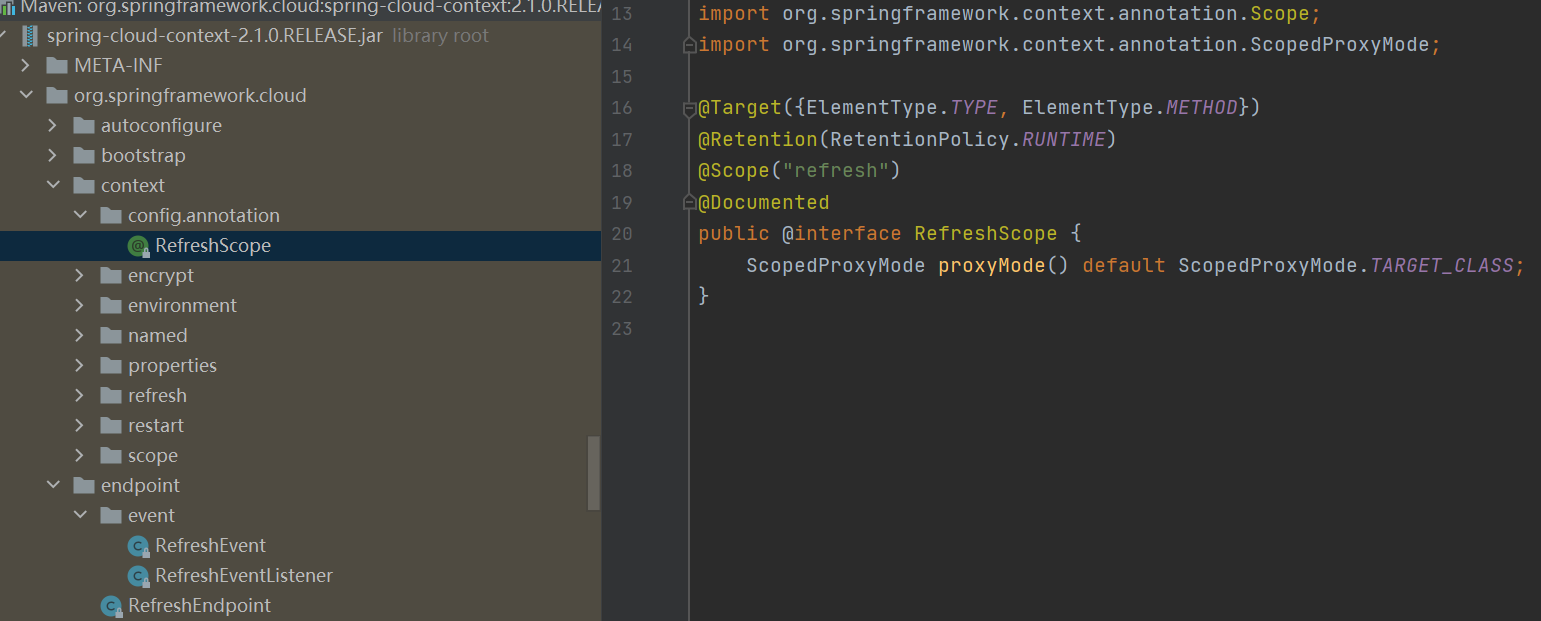
Task: Collapse the endpoint package
Action: [52, 486]
